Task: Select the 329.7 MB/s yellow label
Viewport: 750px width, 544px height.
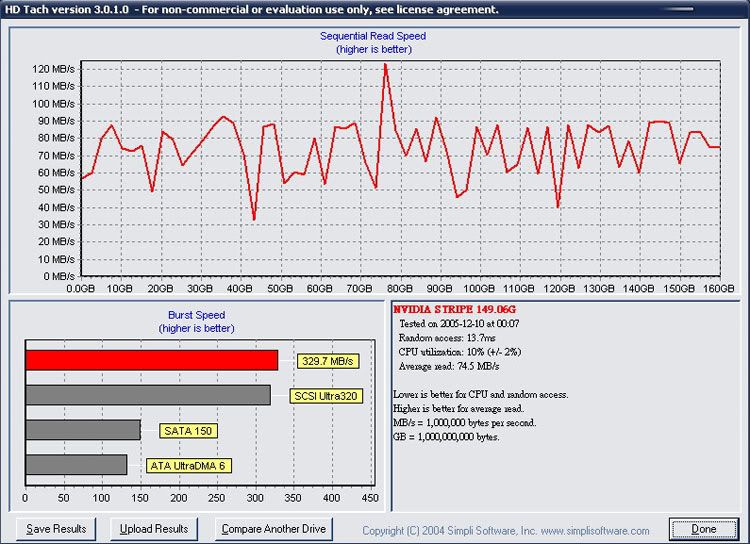Action: point(328,361)
